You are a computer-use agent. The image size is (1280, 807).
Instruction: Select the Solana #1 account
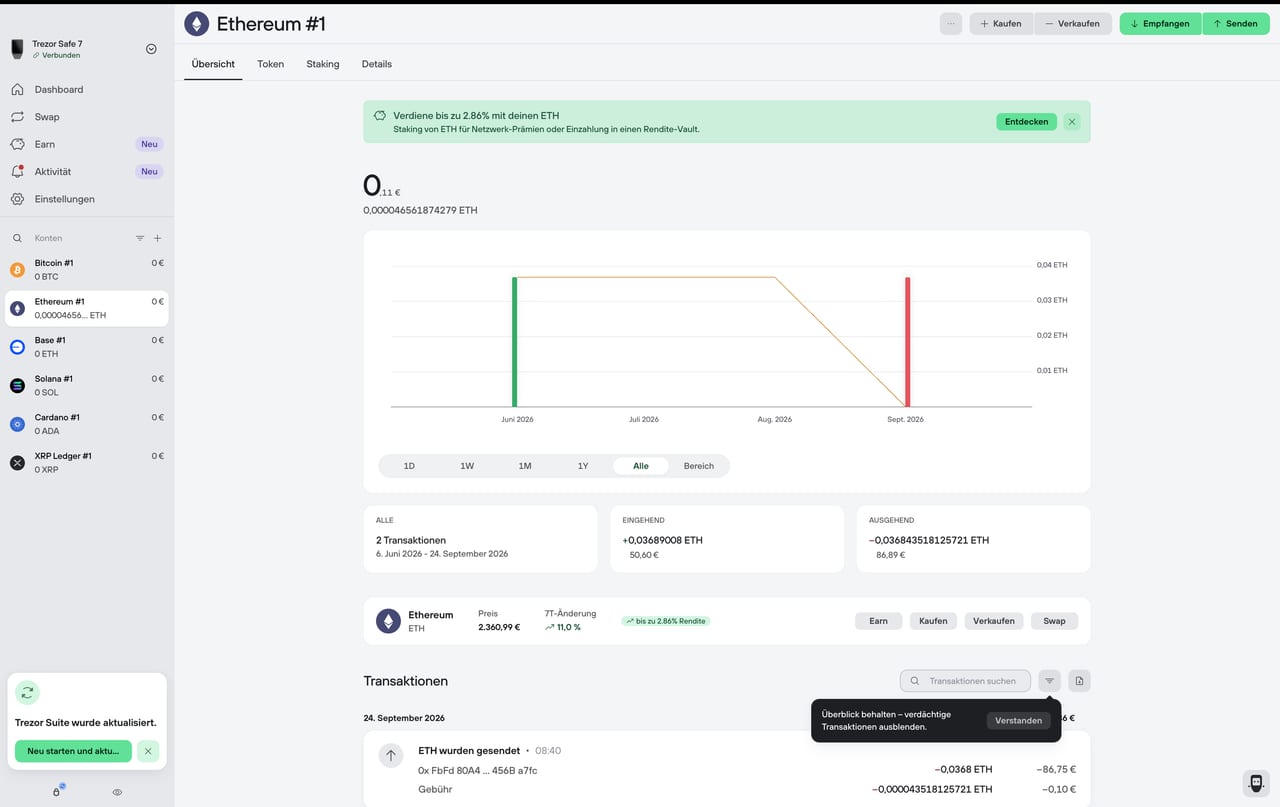point(87,385)
